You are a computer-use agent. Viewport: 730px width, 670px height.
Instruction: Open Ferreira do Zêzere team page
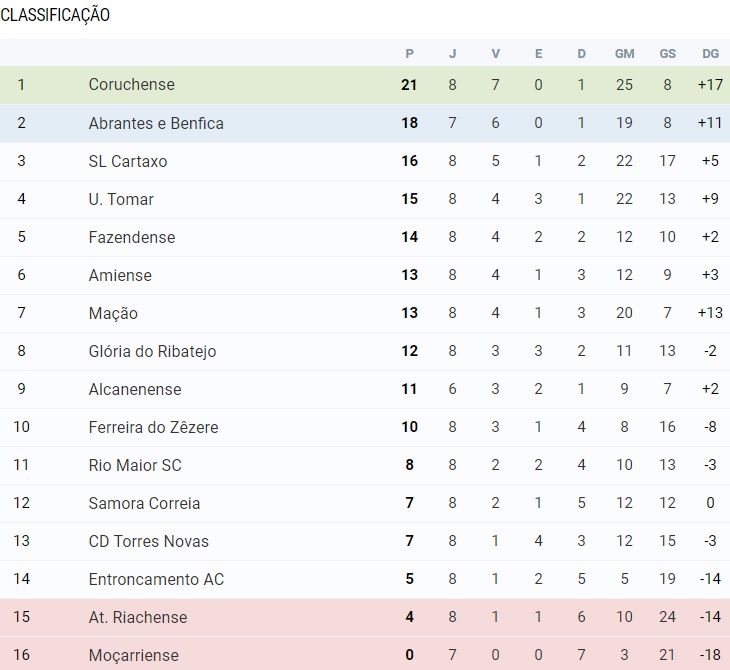coord(153,427)
